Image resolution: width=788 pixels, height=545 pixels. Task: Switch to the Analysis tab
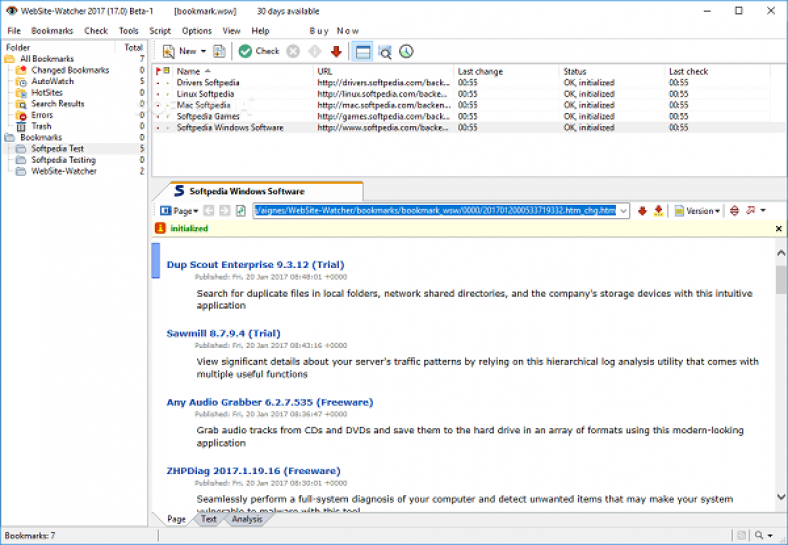(x=246, y=519)
